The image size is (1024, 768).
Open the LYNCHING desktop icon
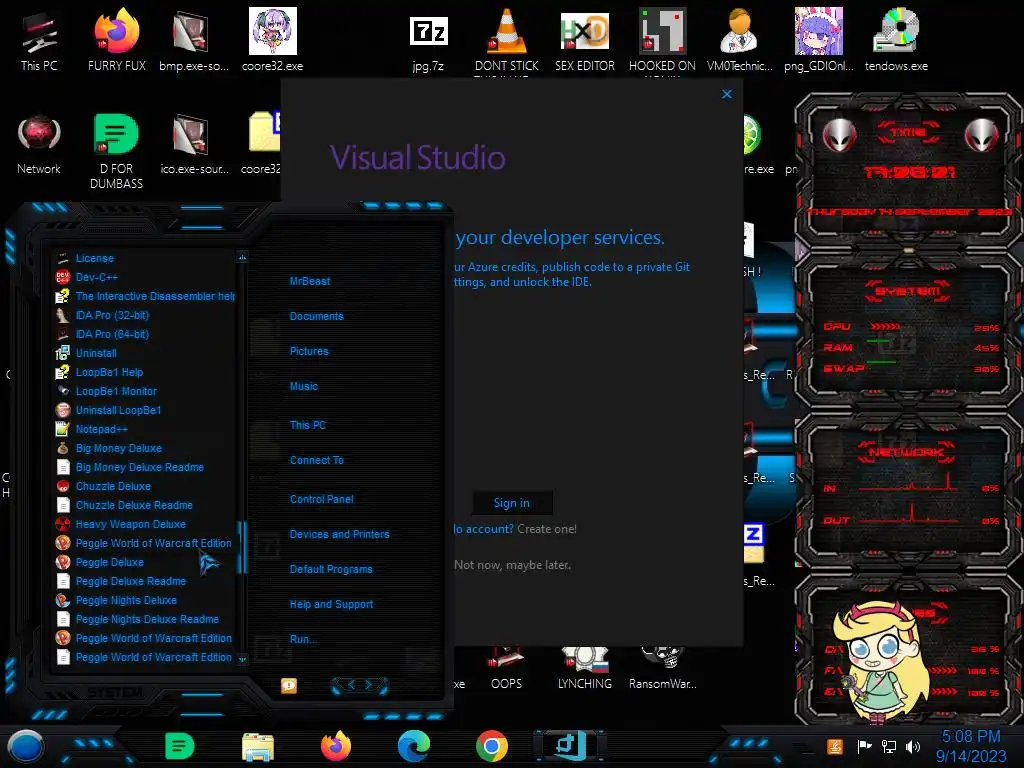[584, 667]
